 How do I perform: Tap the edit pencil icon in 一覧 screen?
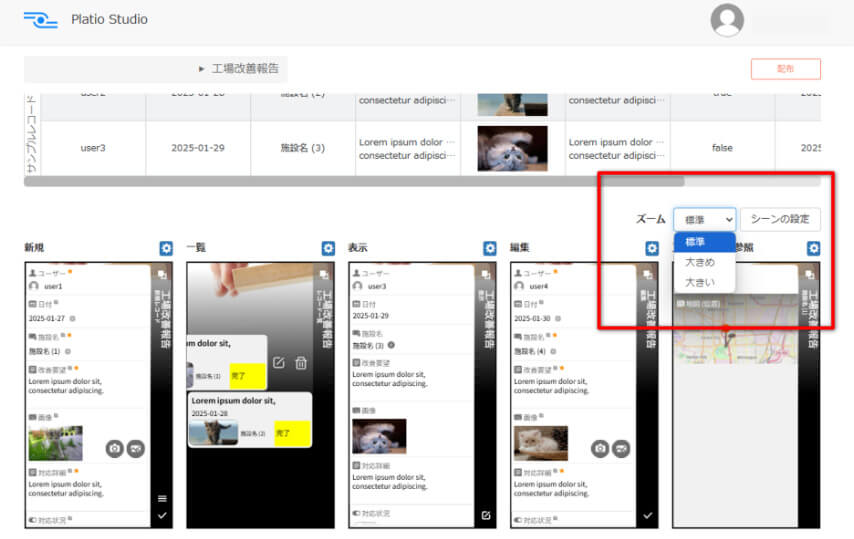(279, 362)
